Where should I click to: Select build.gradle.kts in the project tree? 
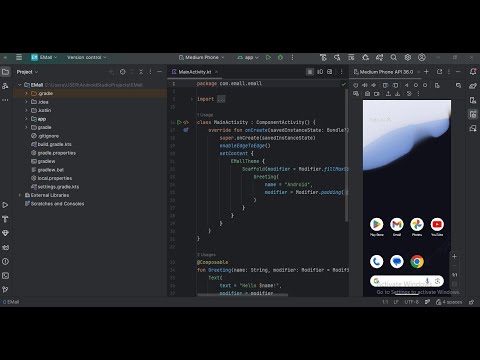54,144
